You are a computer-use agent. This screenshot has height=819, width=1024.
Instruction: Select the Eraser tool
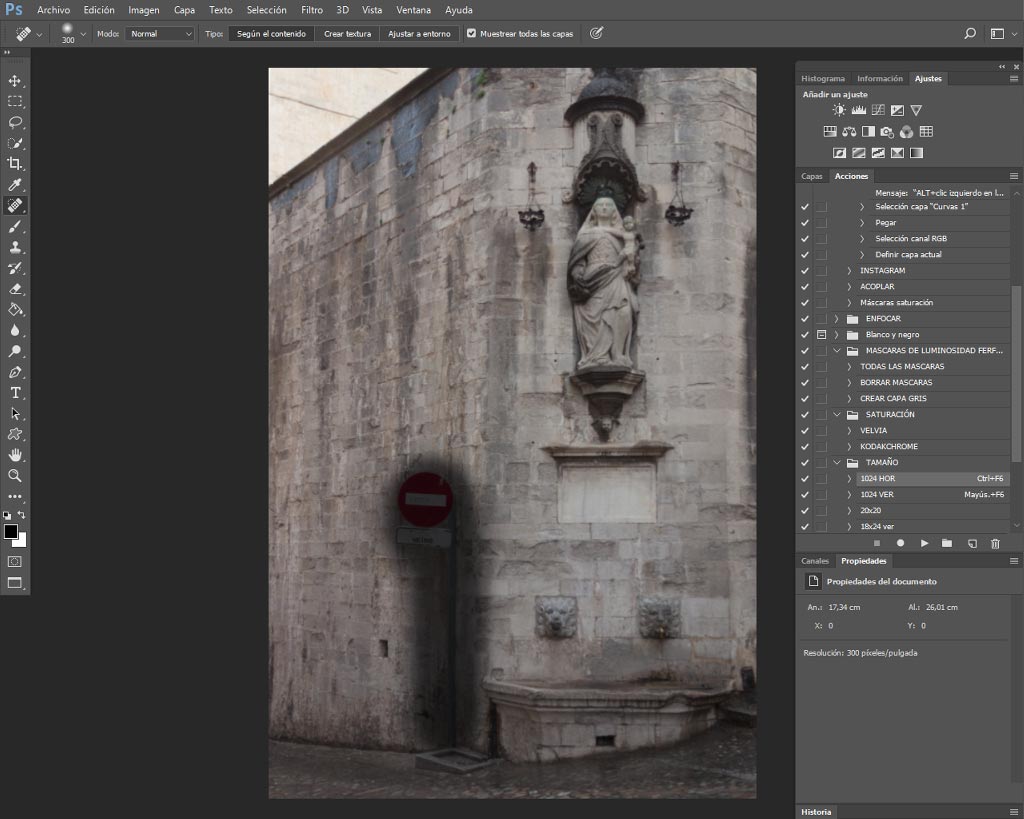(x=14, y=289)
